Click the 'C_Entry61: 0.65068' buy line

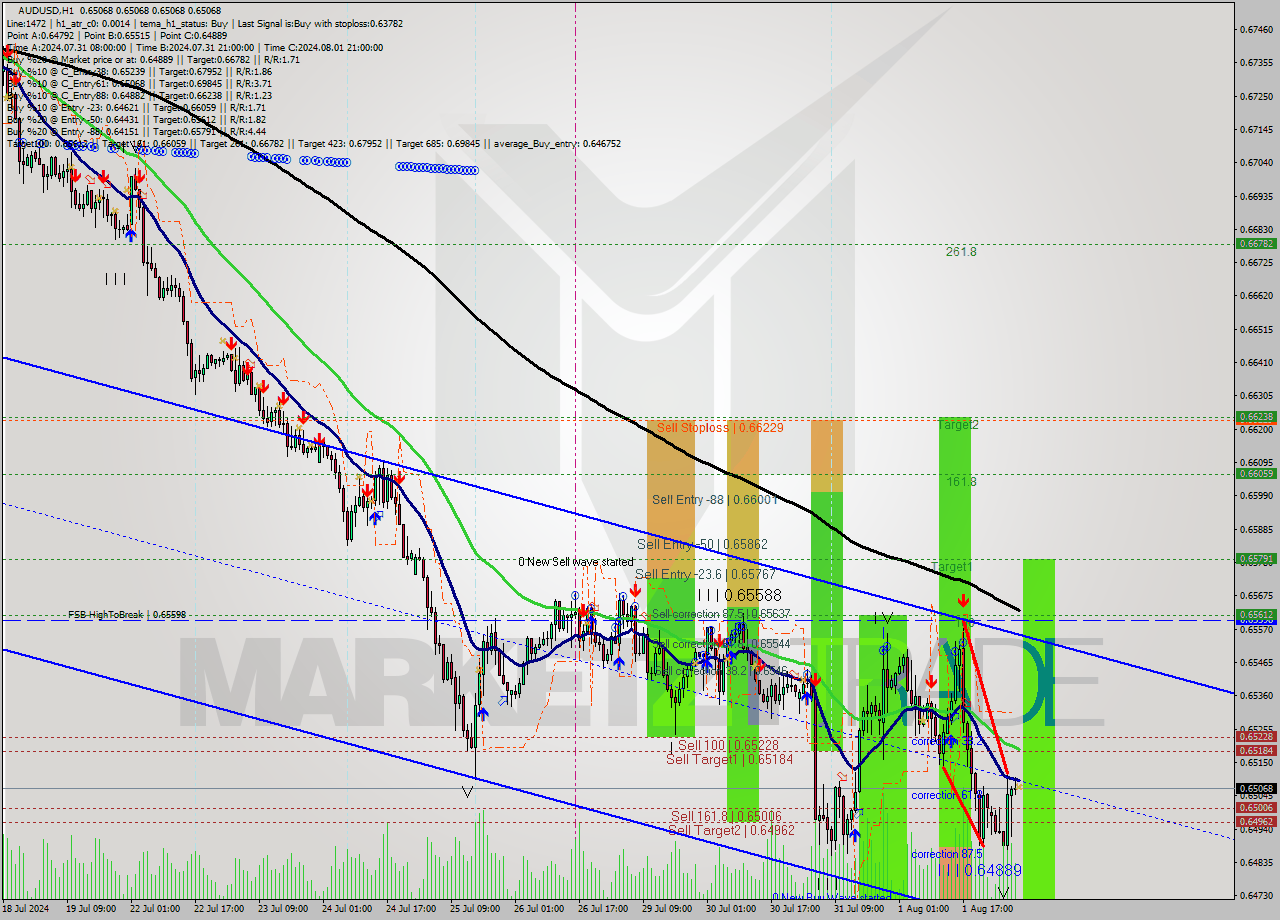click(x=139, y=84)
